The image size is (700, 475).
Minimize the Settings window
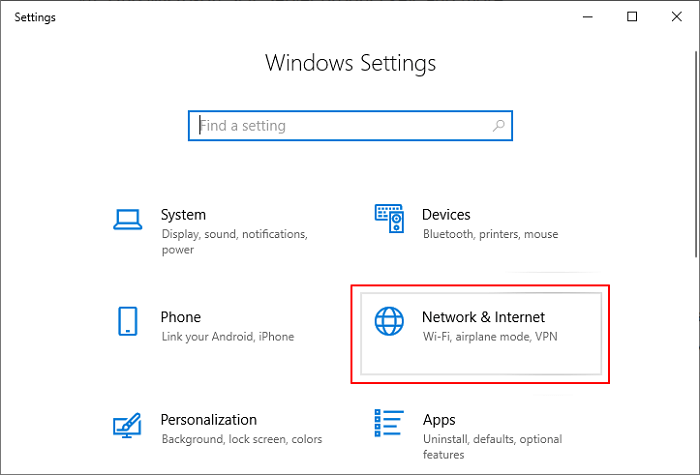coord(587,17)
